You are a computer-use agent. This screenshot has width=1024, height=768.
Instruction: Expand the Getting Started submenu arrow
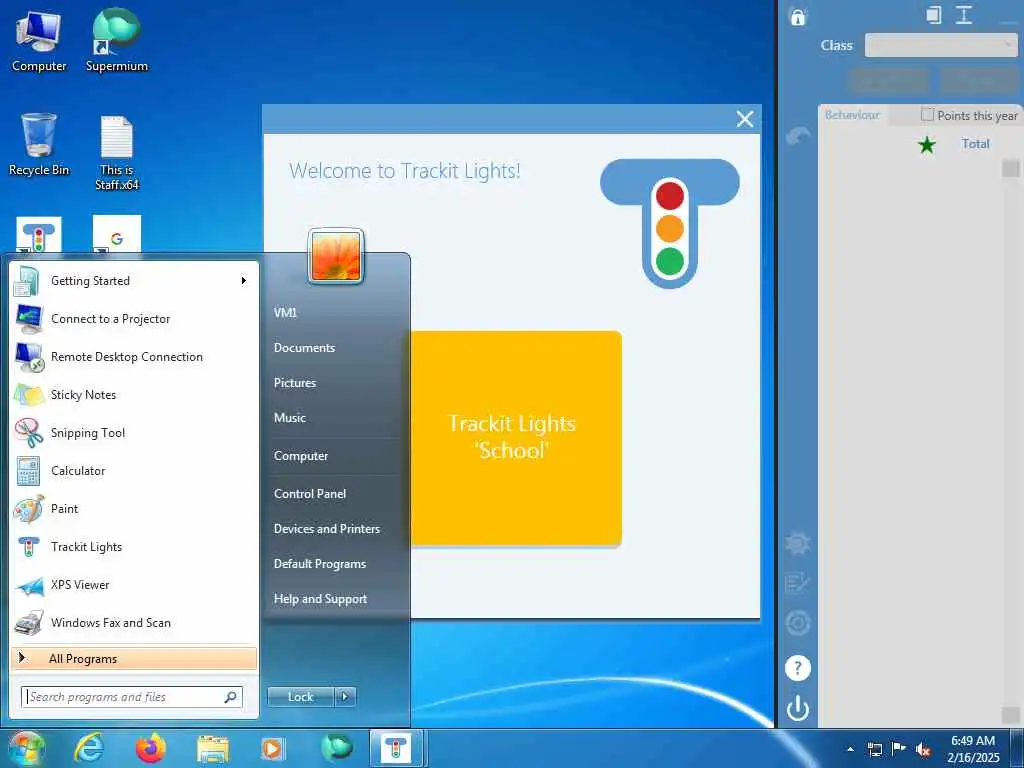pyautogui.click(x=244, y=281)
